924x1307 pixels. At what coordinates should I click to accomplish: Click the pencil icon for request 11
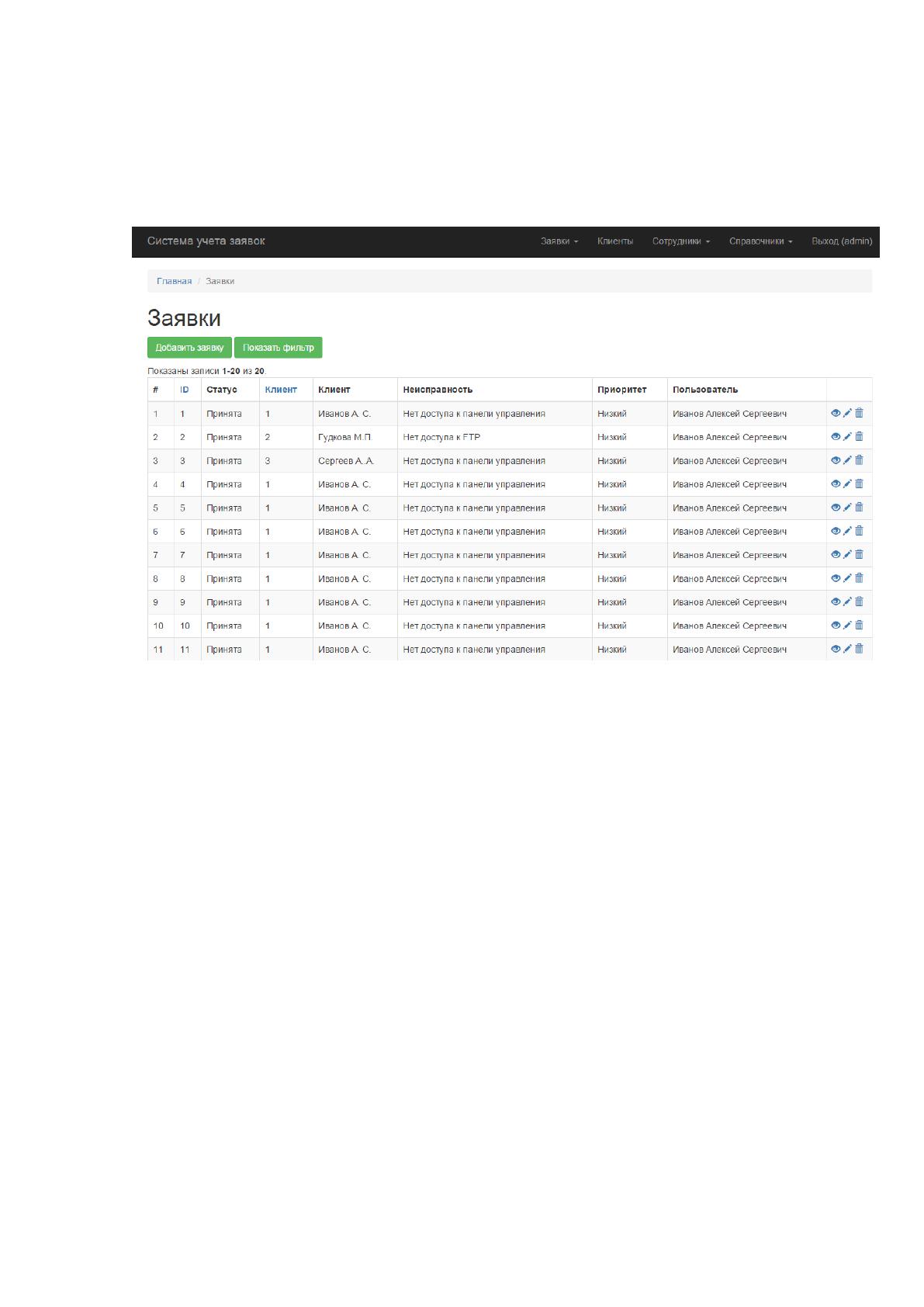[x=847, y=649]
